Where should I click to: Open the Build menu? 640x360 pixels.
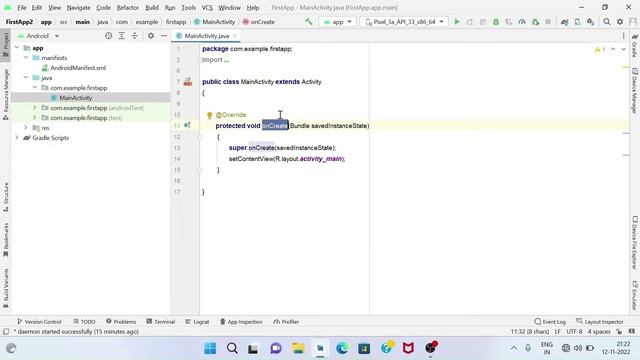click(152, 7)
